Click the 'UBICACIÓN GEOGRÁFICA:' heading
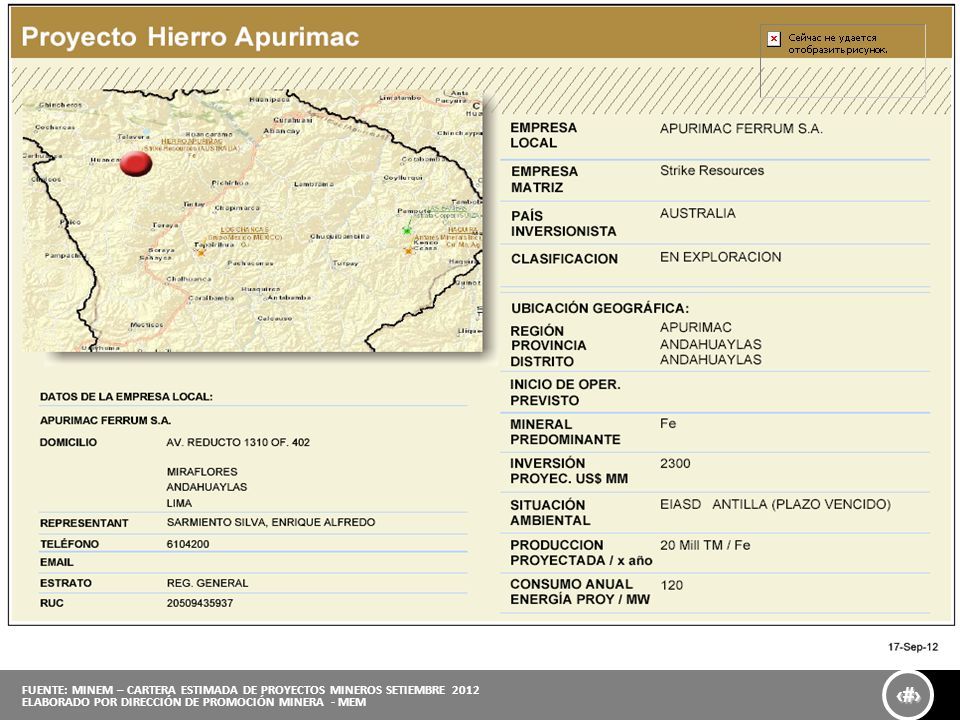The image size is (960, 720). coord(600,309)
